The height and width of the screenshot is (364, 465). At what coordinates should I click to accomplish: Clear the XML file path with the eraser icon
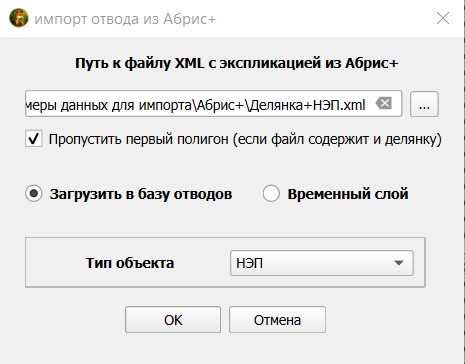tap(384, 103)
